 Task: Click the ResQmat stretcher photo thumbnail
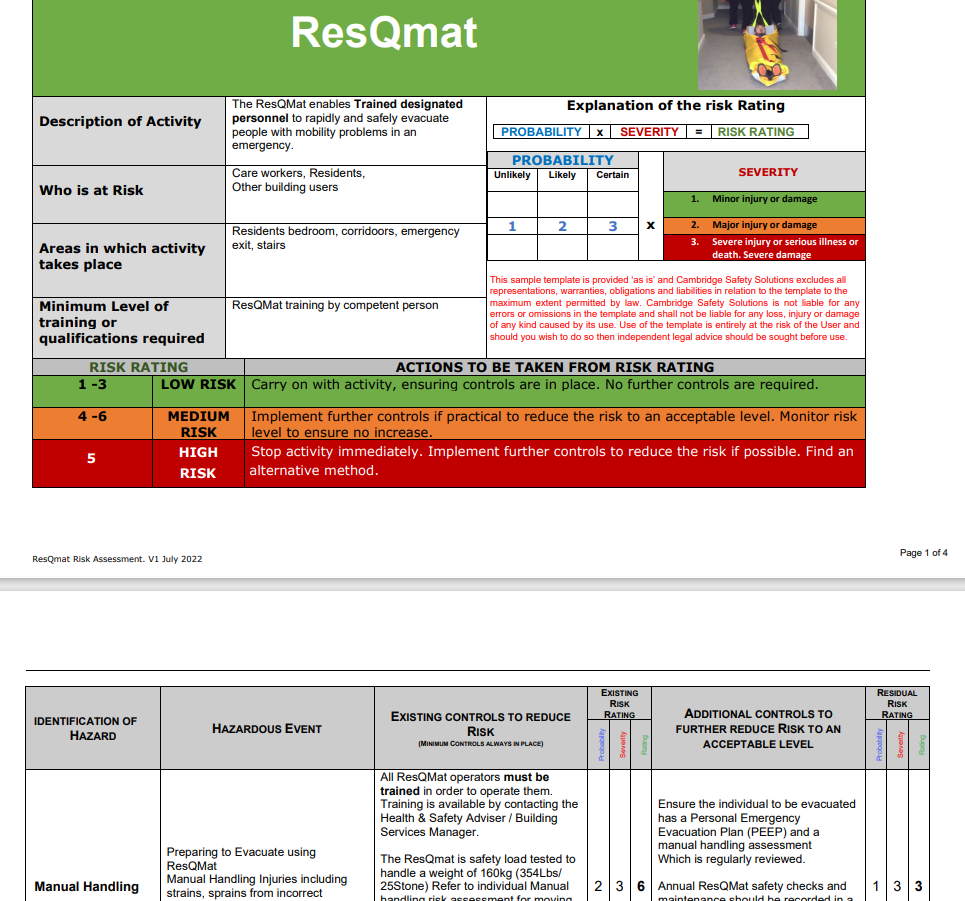coord(768,46)
